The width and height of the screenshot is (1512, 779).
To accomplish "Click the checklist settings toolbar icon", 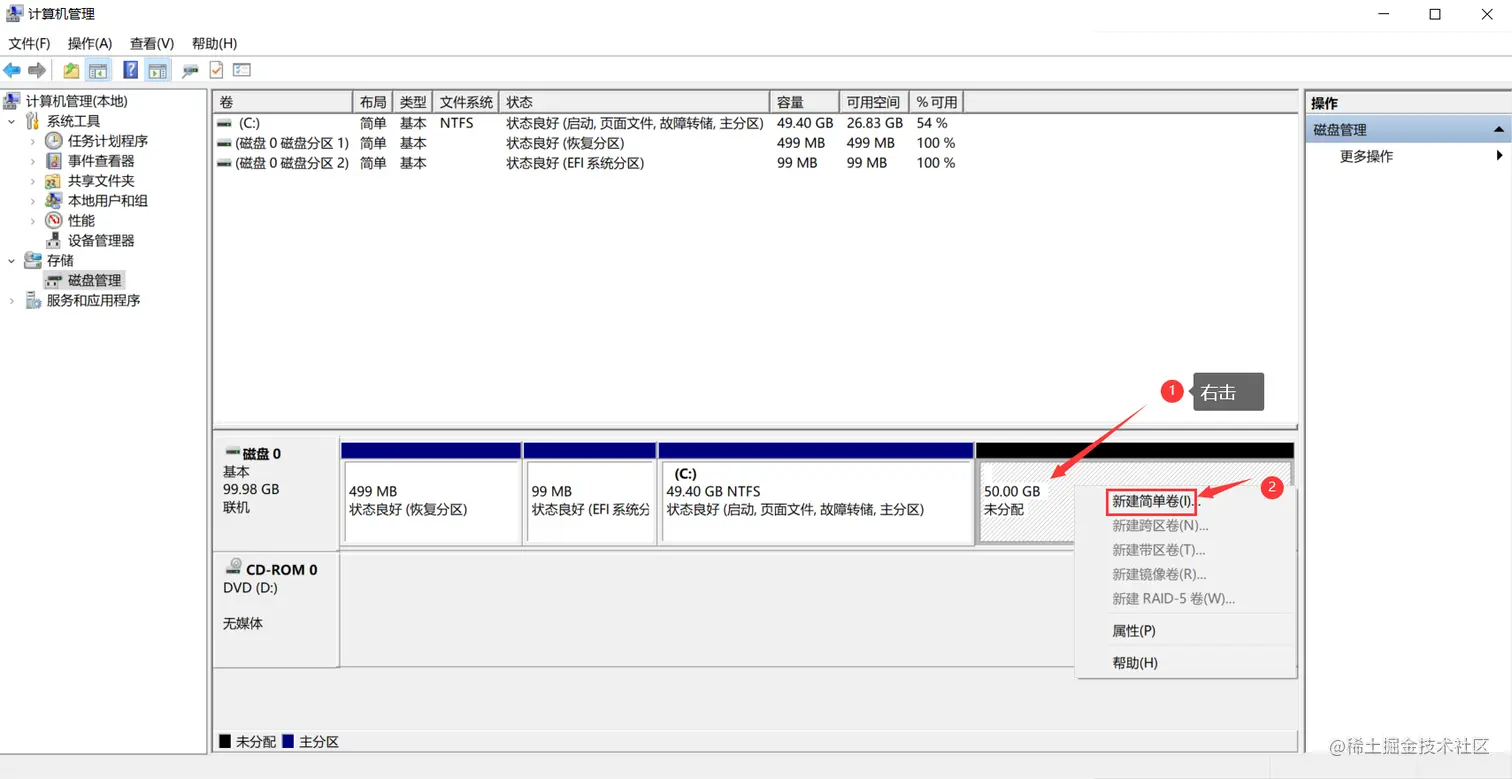I will 242,70.
